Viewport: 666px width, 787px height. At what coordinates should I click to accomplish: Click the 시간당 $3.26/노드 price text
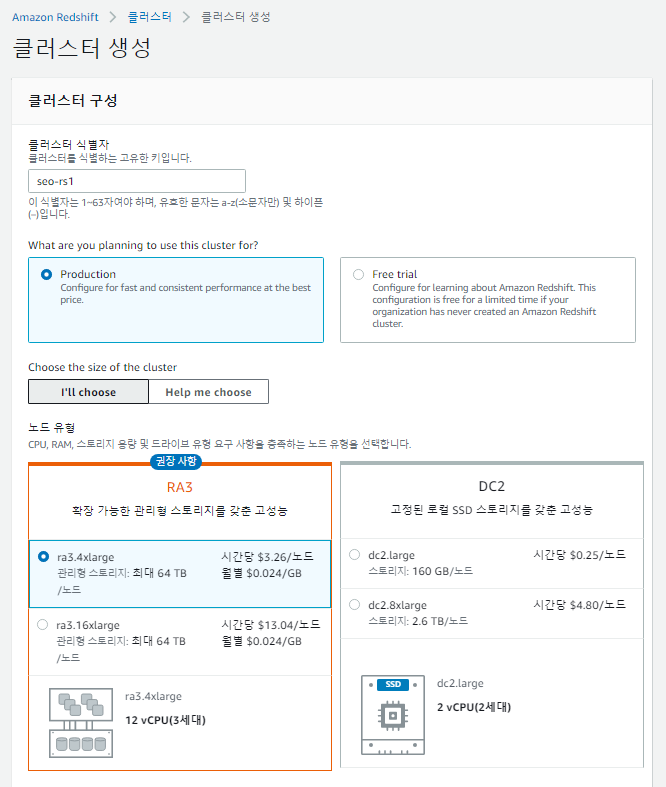(268, 557)
